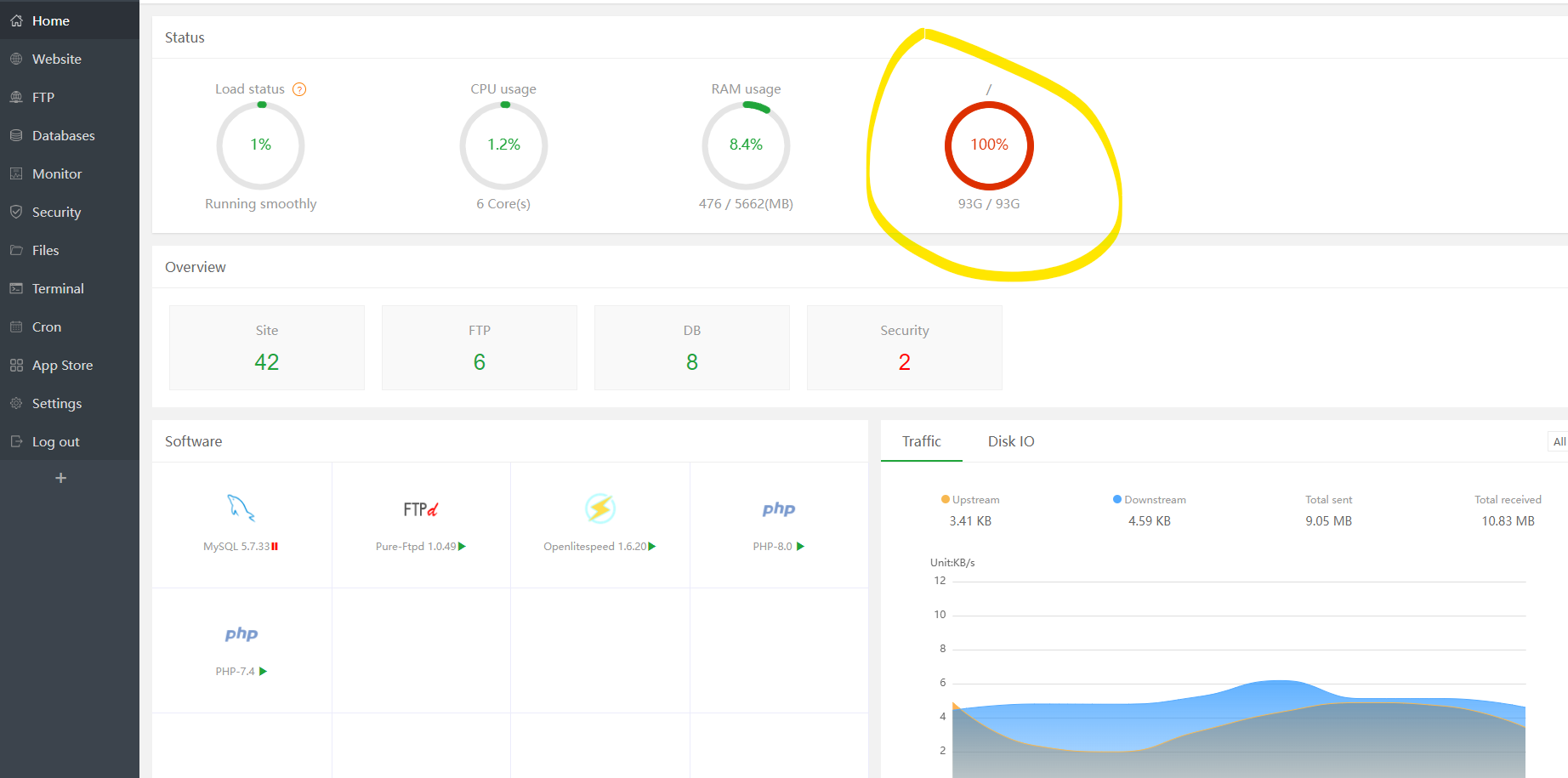The height and width of the screenshot is (778, 1568).
Task: Switch to the Disk IO tab
Action: point(1011,441)
